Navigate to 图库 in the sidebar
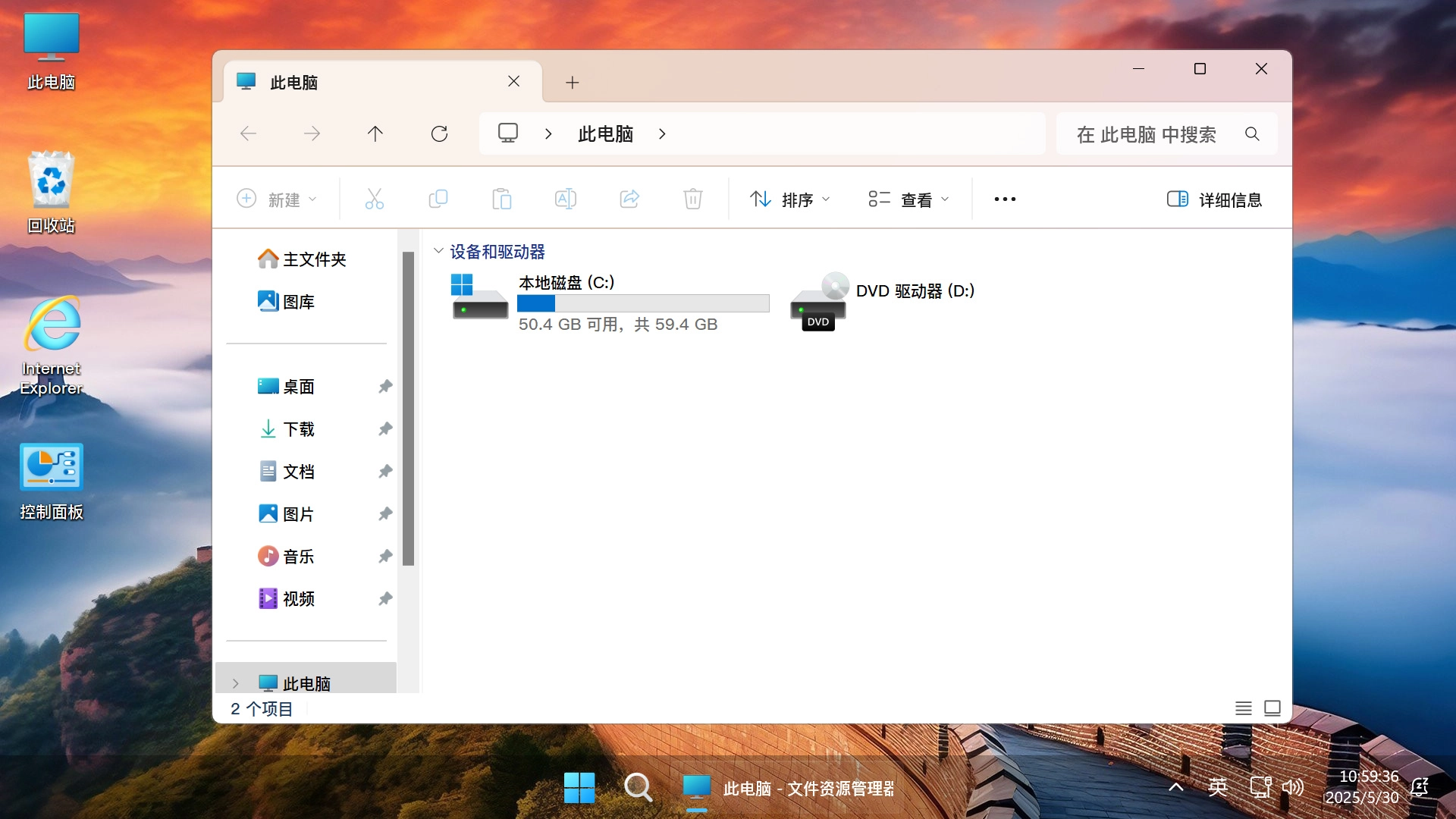1456x819 pixels. click(298, 301)
